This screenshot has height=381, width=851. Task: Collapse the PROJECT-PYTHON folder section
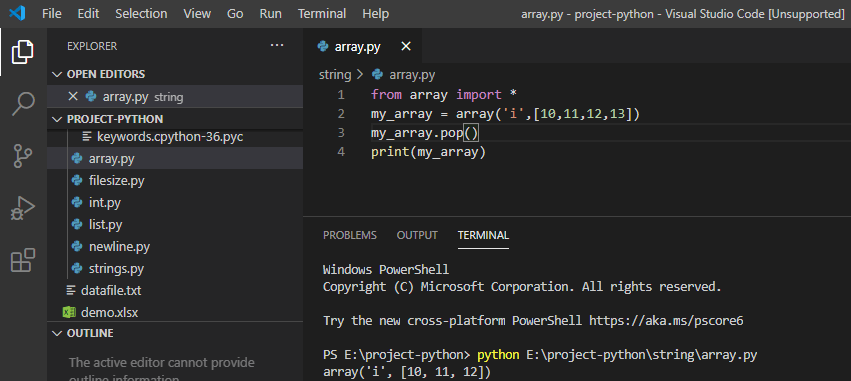57,119
